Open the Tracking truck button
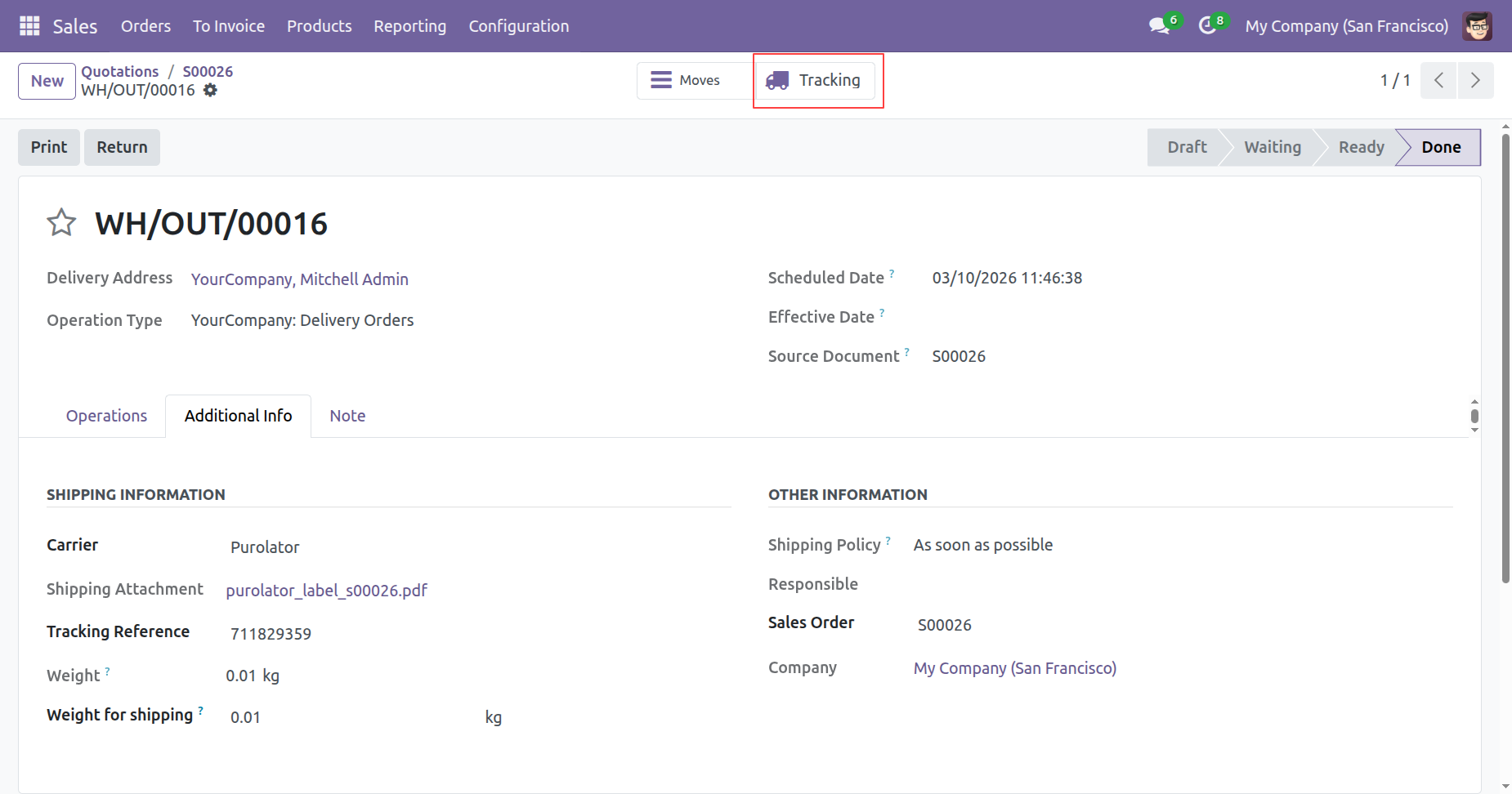Viewport: 1512px width, 794px height. tap(814, 80)
